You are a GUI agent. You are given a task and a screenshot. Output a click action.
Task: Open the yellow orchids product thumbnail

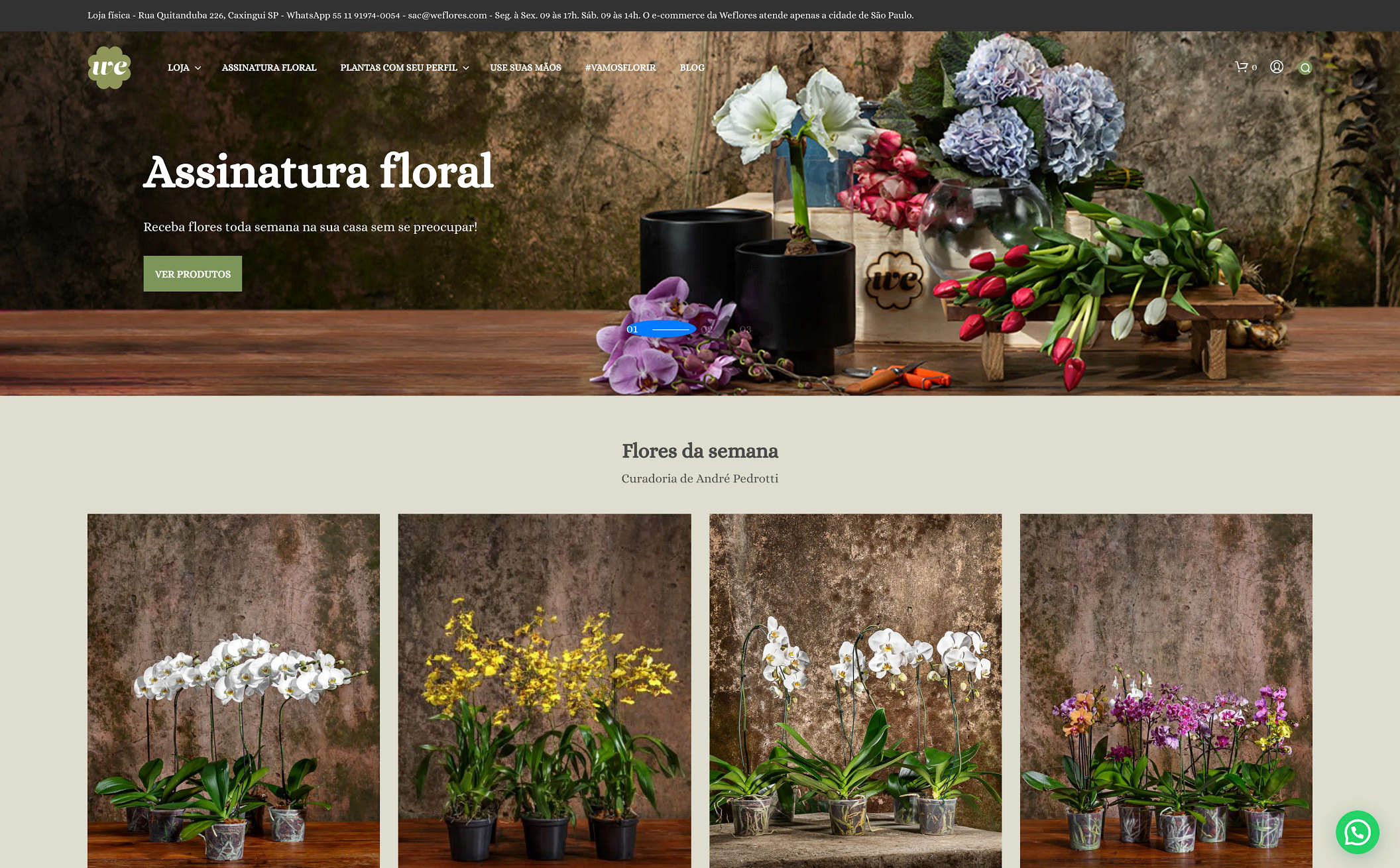pyautogui.click(x=544, y=689)
